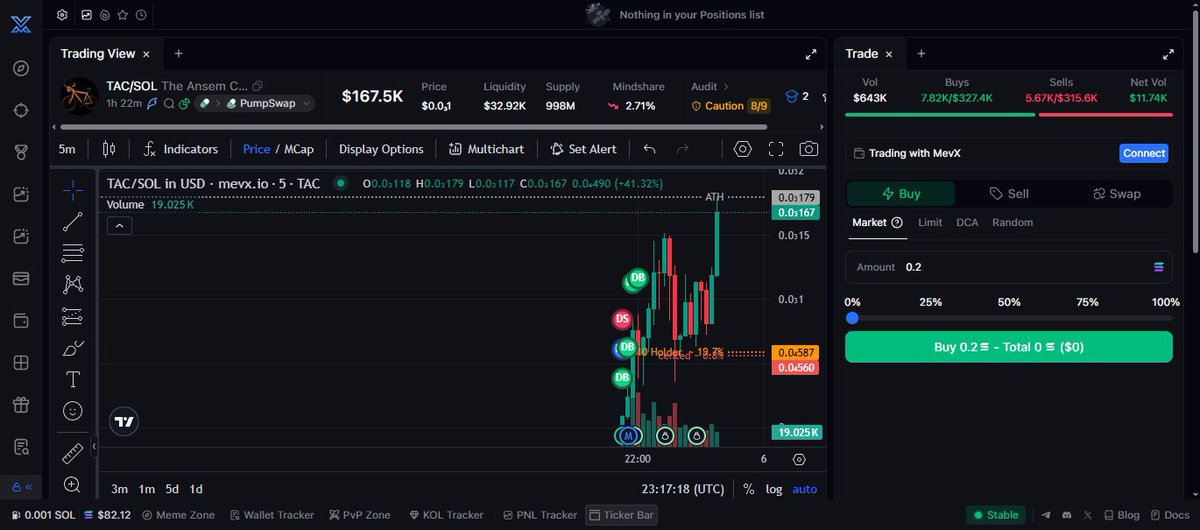Collapse the chart legend with chevron
The image size is (1200, 530).
pos(119,226)
